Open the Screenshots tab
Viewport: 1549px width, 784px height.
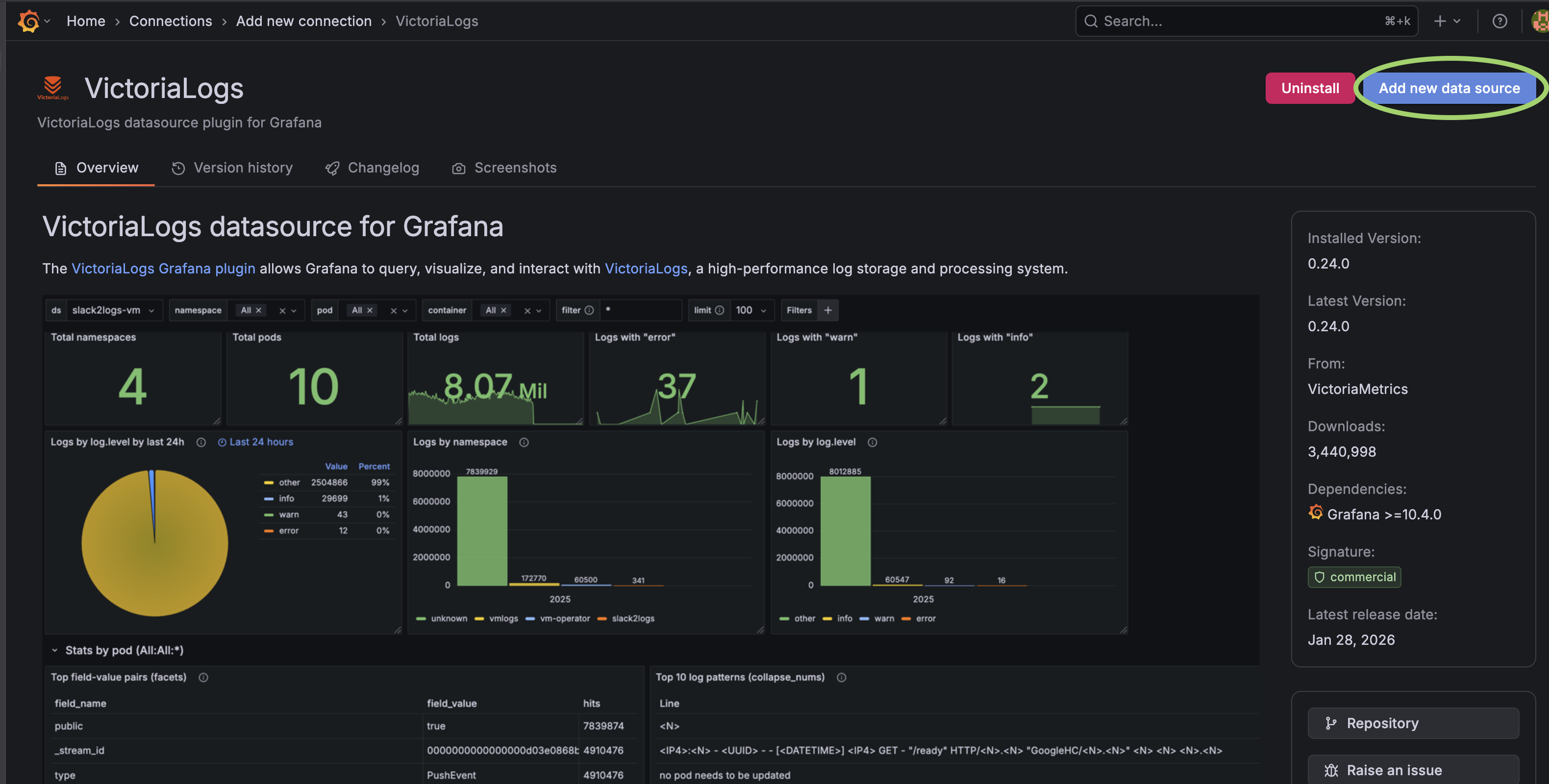coord(504,168)
